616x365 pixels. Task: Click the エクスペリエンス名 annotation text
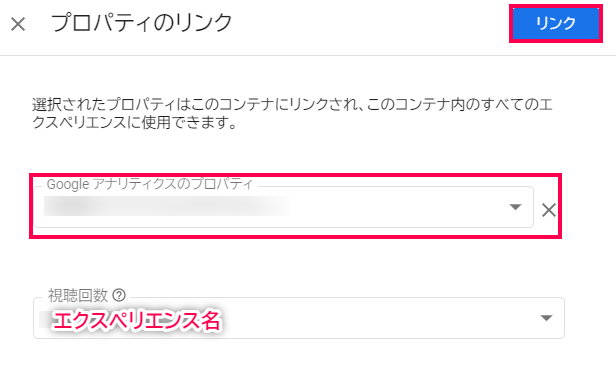tap(136, 320)
